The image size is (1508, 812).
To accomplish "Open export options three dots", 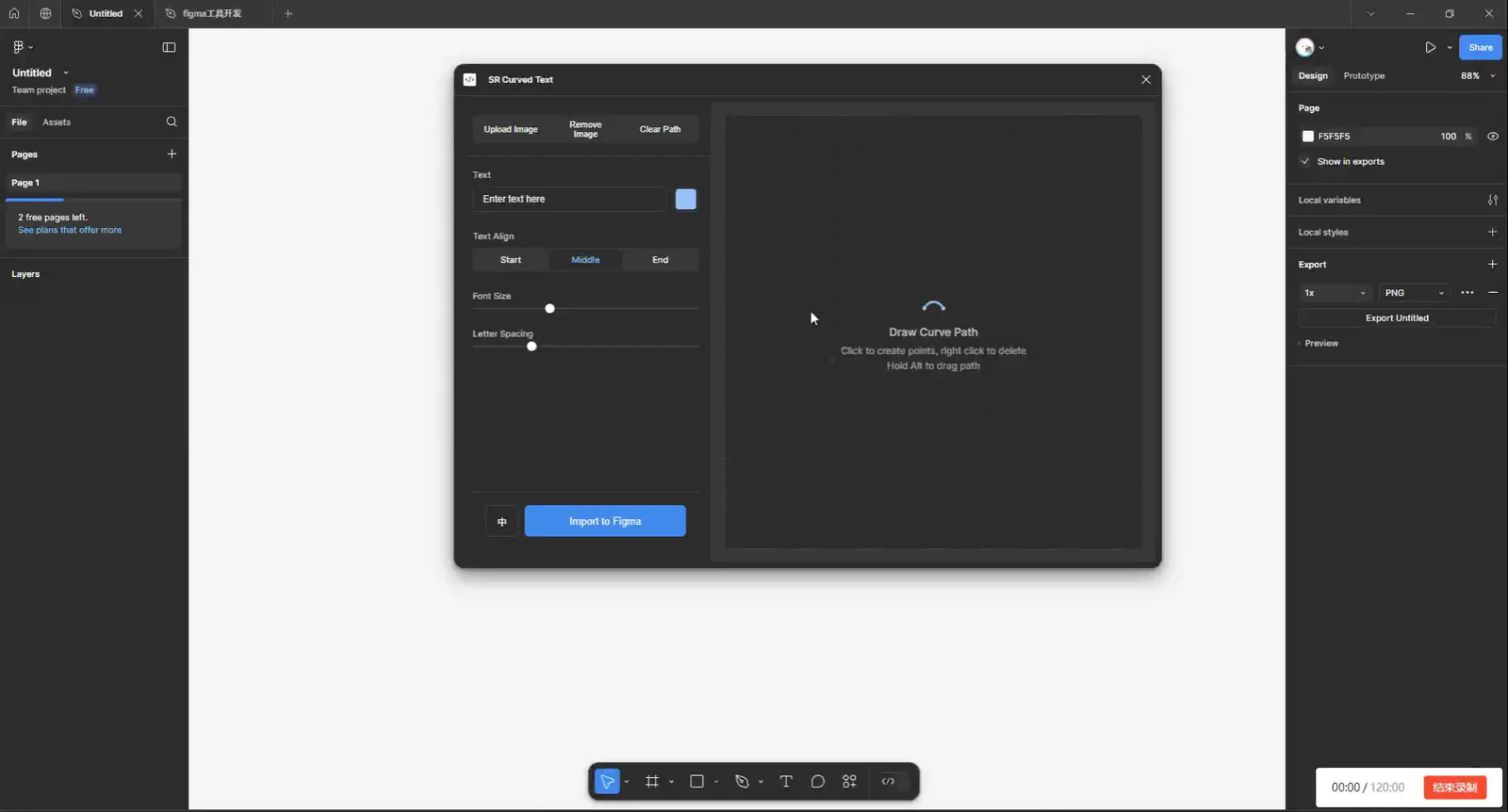I will click(x=1467, y=292).
